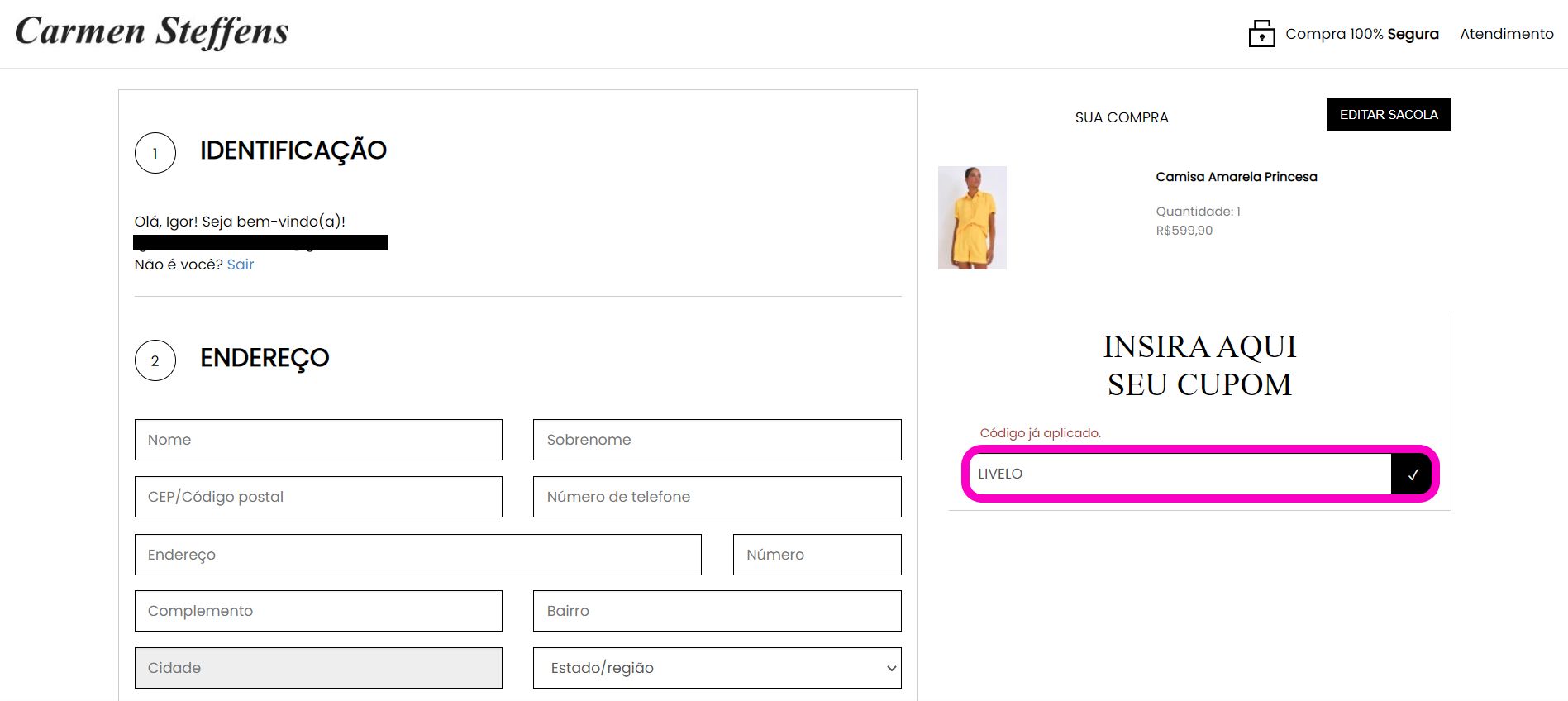
Task: Open the Atendimento link
Action: [1507, 34]
